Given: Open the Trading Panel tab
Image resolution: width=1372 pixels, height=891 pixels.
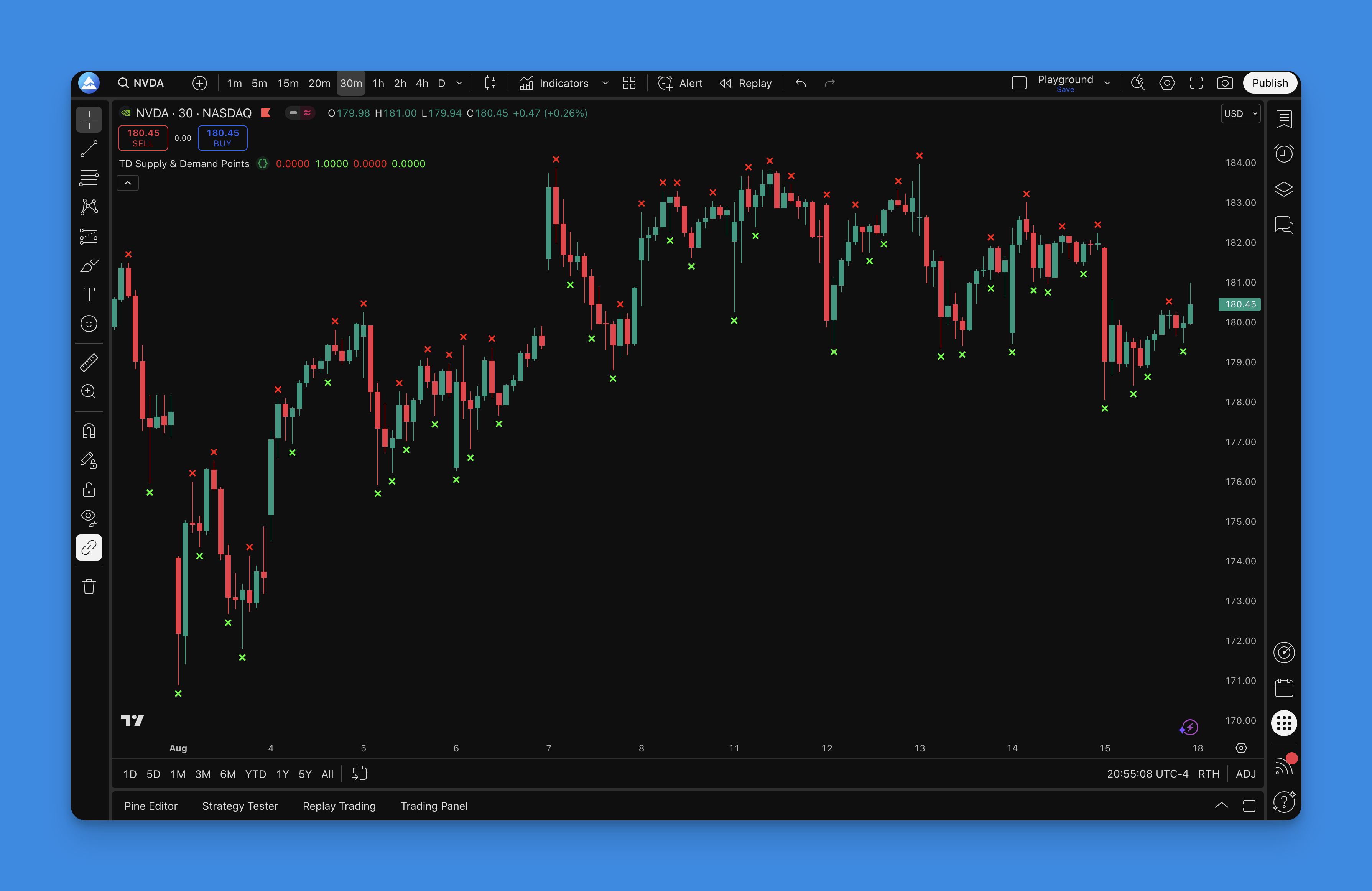Looking at the screenshot, I should click(x=434, y=806).
